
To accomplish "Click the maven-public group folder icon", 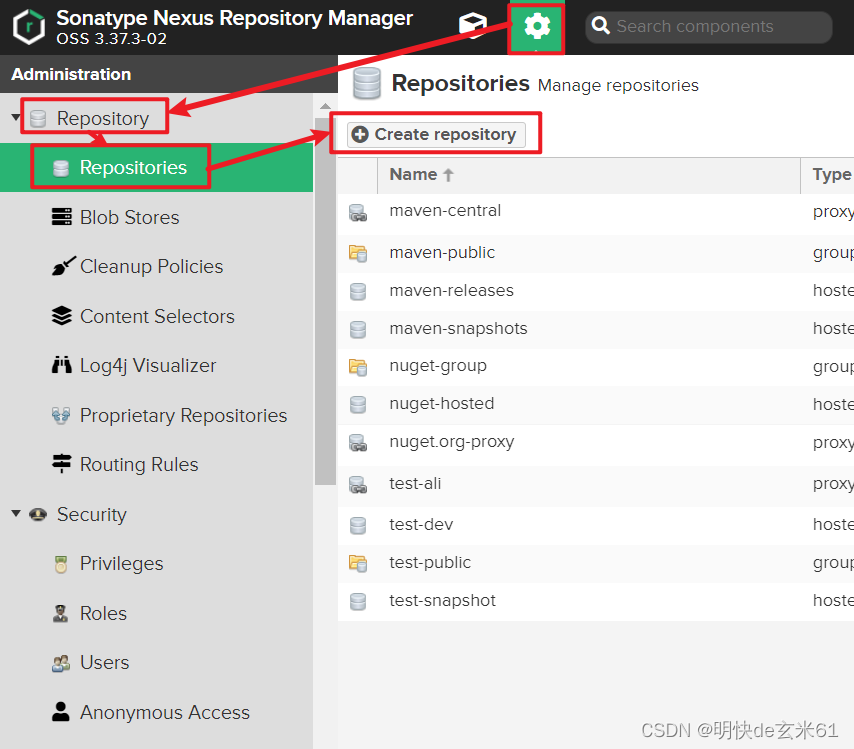I will [358, 253].
